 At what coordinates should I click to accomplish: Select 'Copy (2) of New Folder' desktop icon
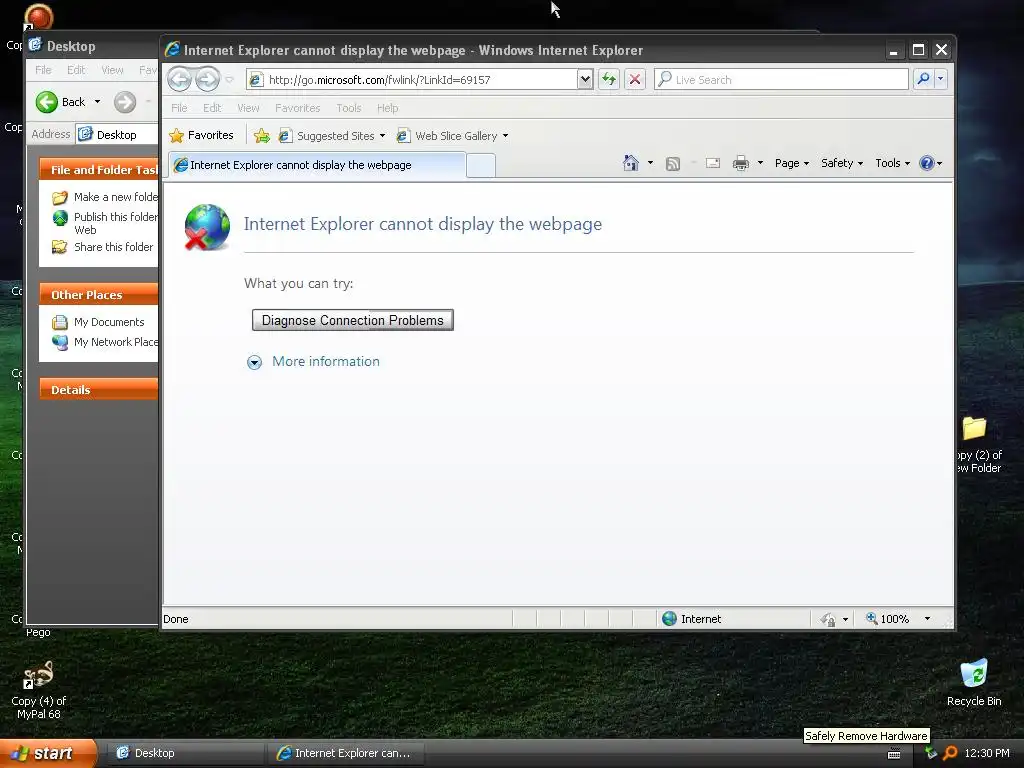tap(978, 445)
